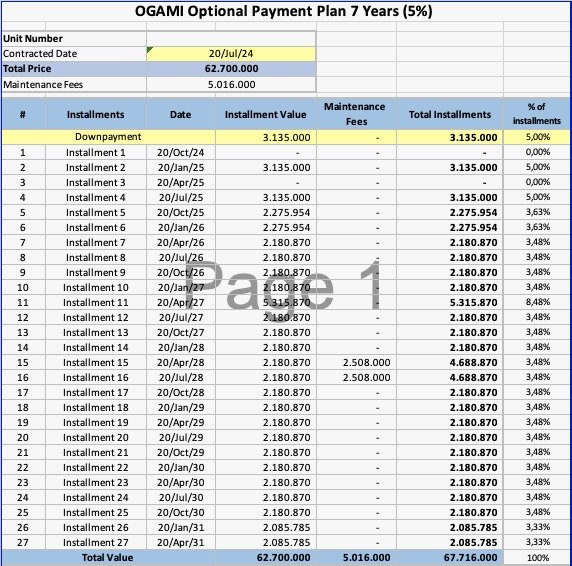The image size is (572, 566).
Task: Select the date 20/Jul/25
Action: click(x=181, y=197)
